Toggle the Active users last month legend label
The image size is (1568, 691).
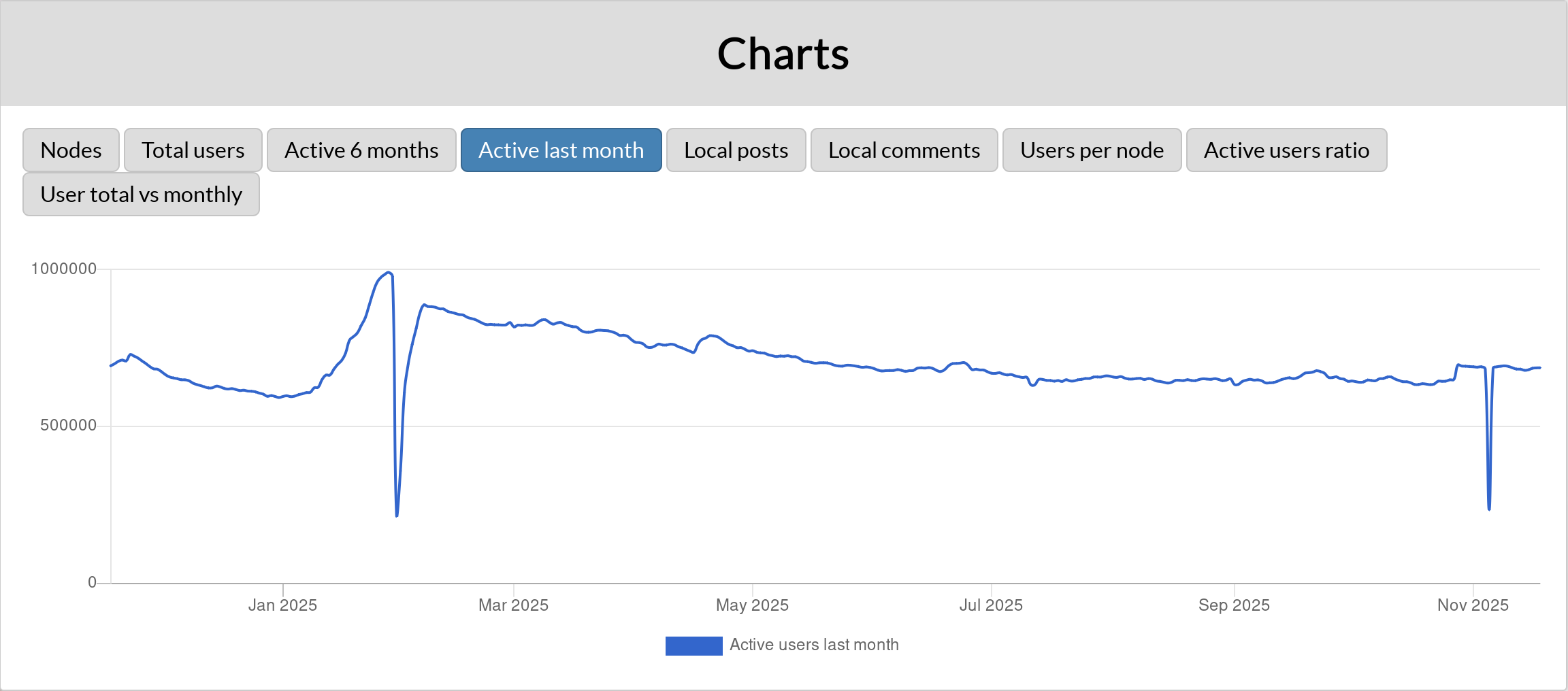pos(814,645)
